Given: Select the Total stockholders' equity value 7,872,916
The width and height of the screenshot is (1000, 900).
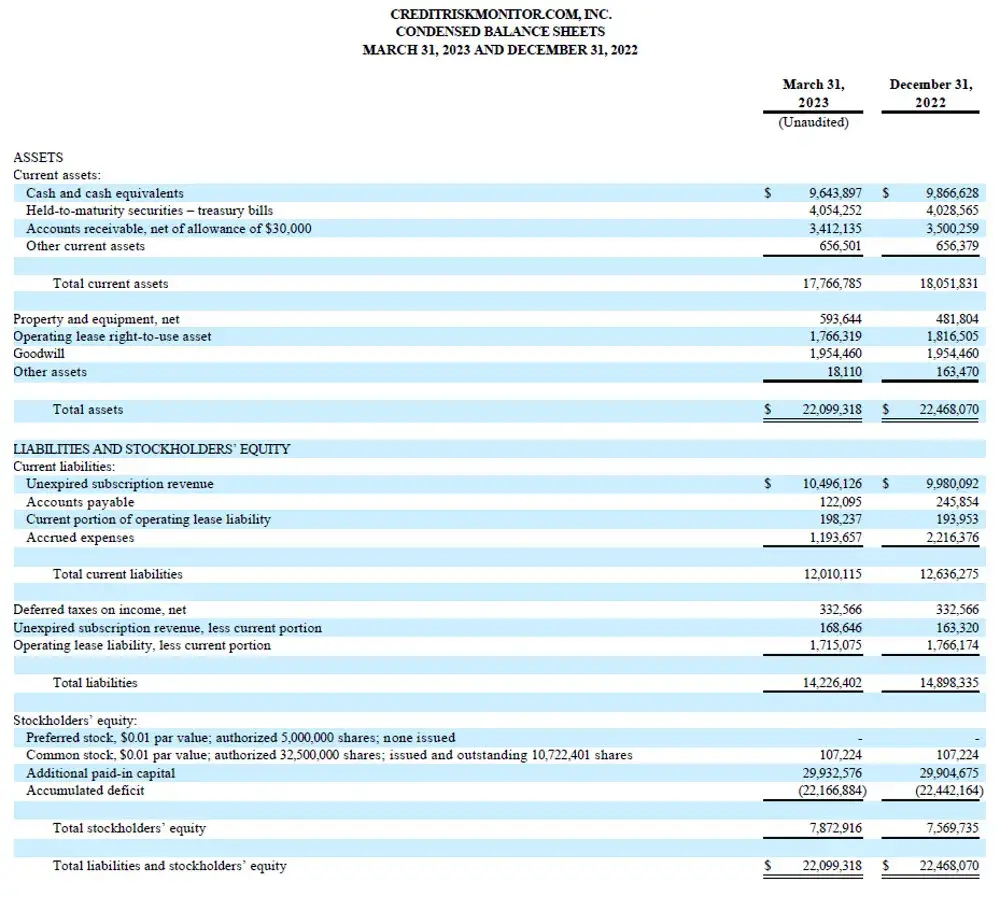Looking at the screenshot, I should click(x=835, y=829).
